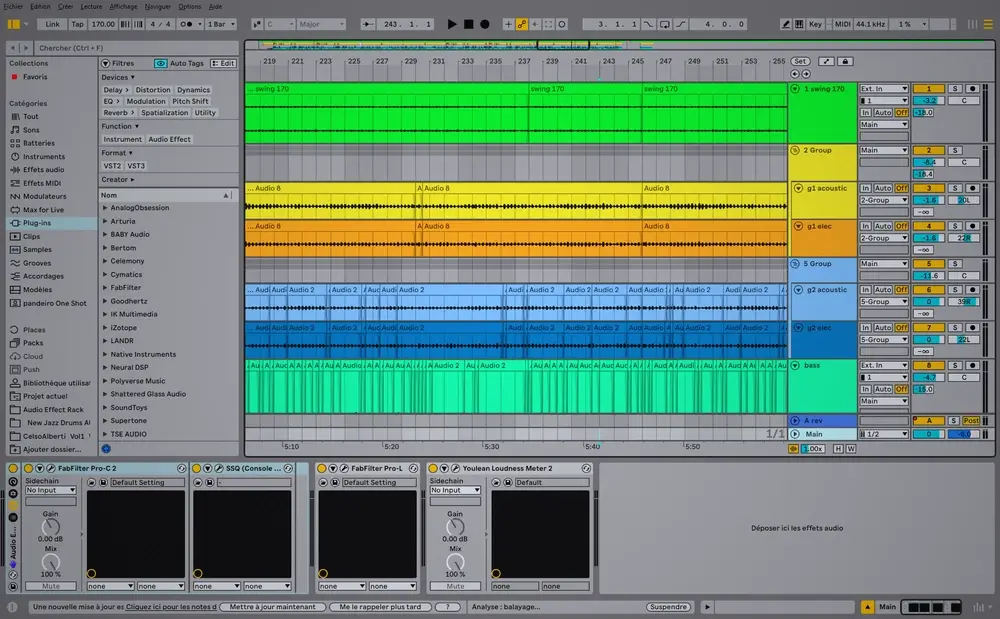Collapse the 2 Group track
Viewport: 1000px width, 619px height.
coord(795,150)
